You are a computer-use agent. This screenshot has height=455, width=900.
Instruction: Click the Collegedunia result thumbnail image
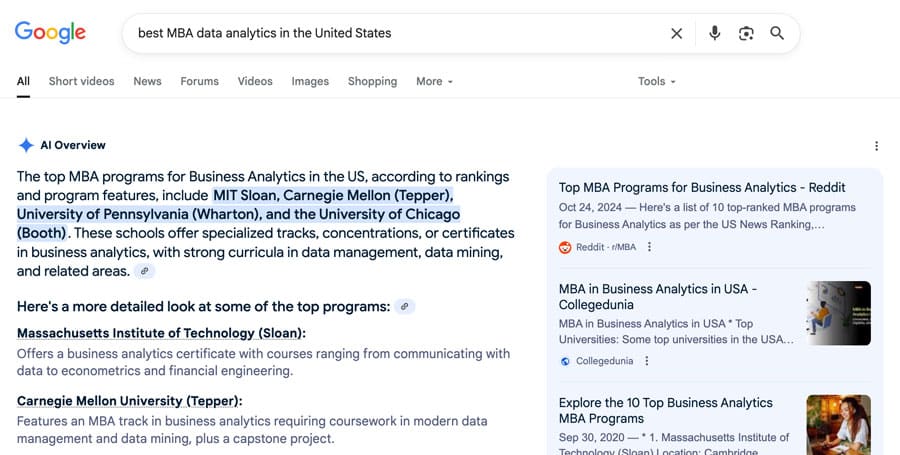(x=839, y=313)
